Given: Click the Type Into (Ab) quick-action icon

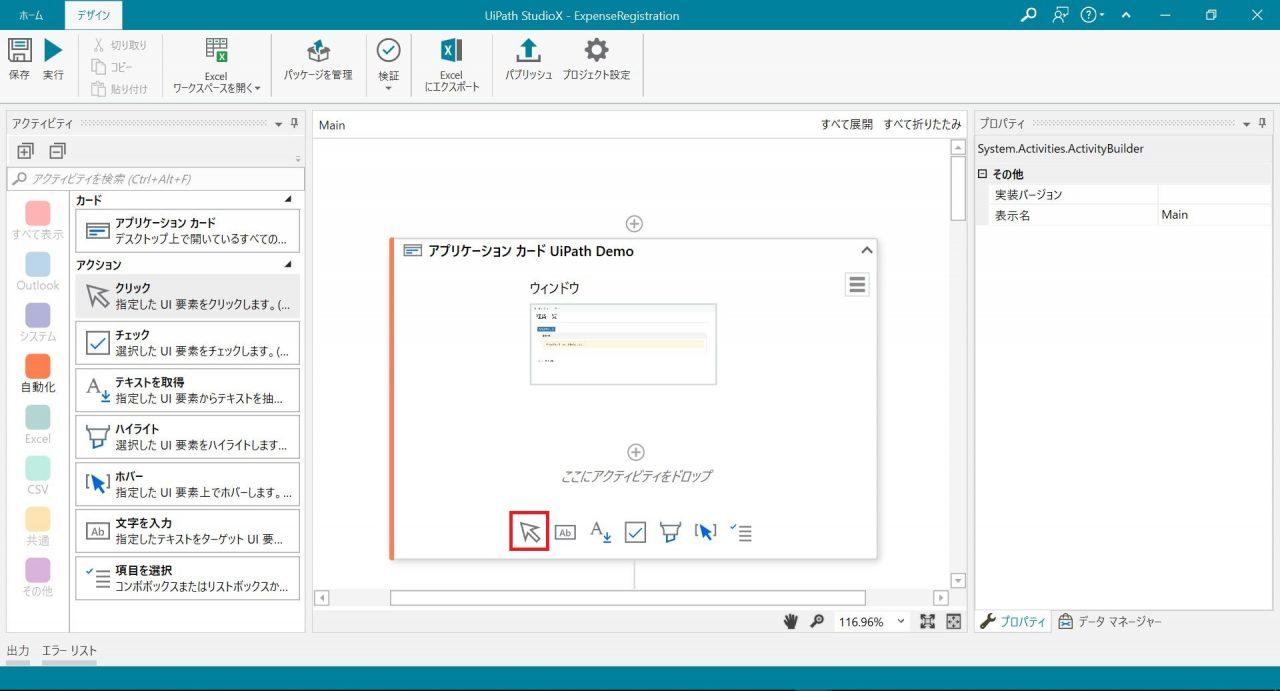Looking at the screenshot, I should coord(565,533).
